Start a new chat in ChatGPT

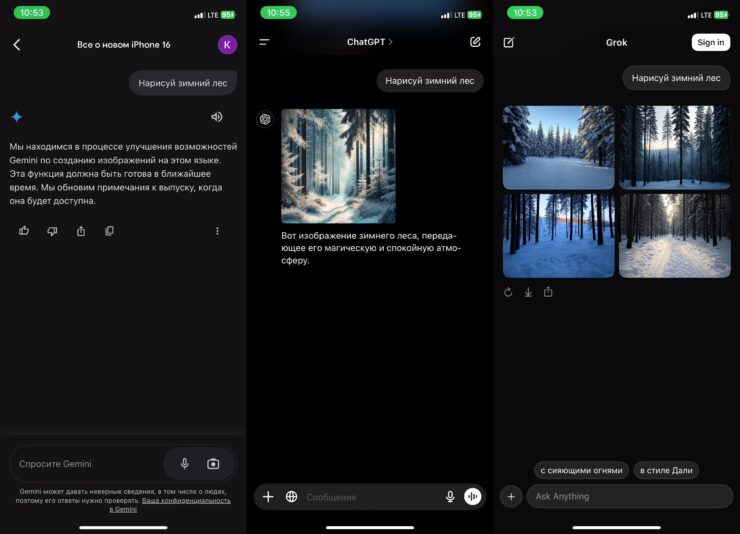475,42
